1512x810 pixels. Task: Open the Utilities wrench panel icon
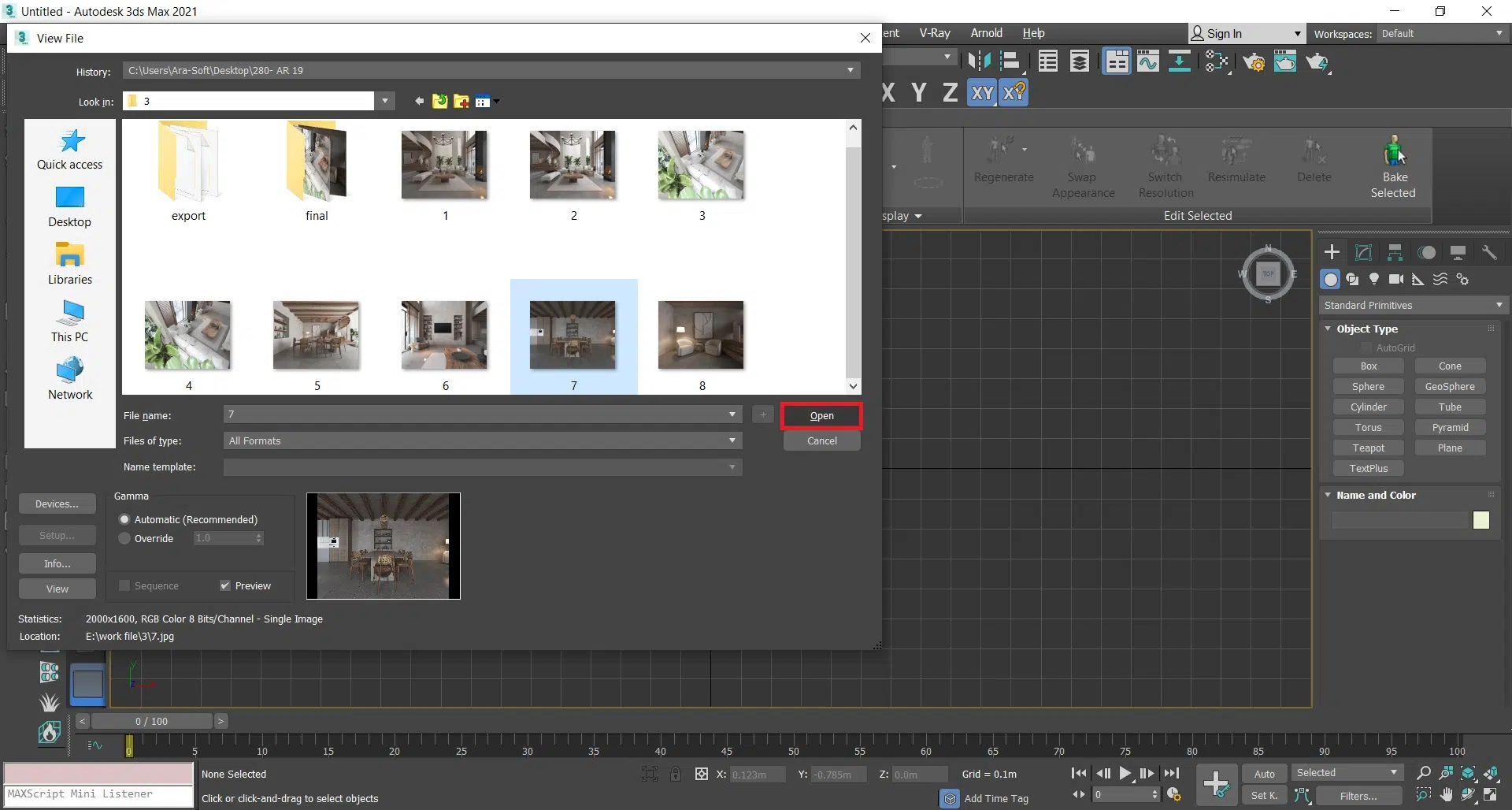(x=1488, y=252)
